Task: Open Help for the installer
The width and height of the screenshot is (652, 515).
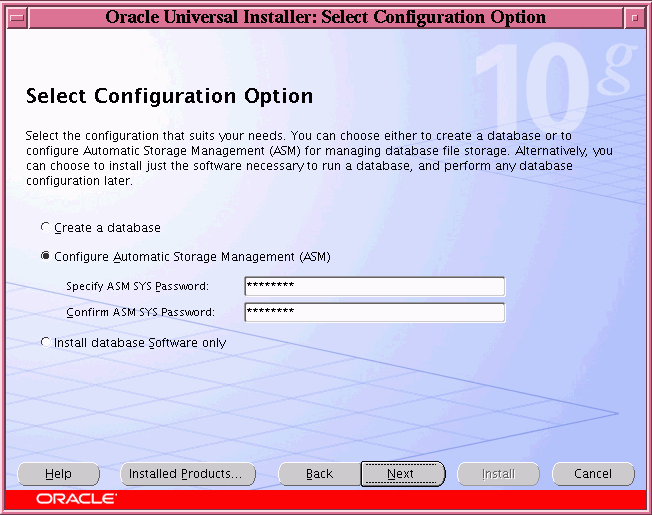Action: (59, 474)
